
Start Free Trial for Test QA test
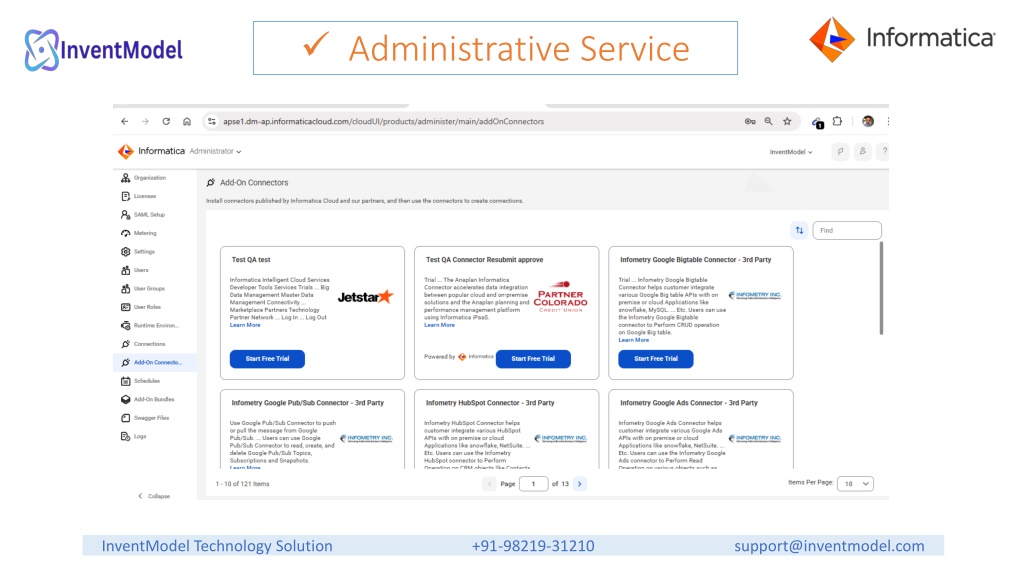(x=267, y=359)
